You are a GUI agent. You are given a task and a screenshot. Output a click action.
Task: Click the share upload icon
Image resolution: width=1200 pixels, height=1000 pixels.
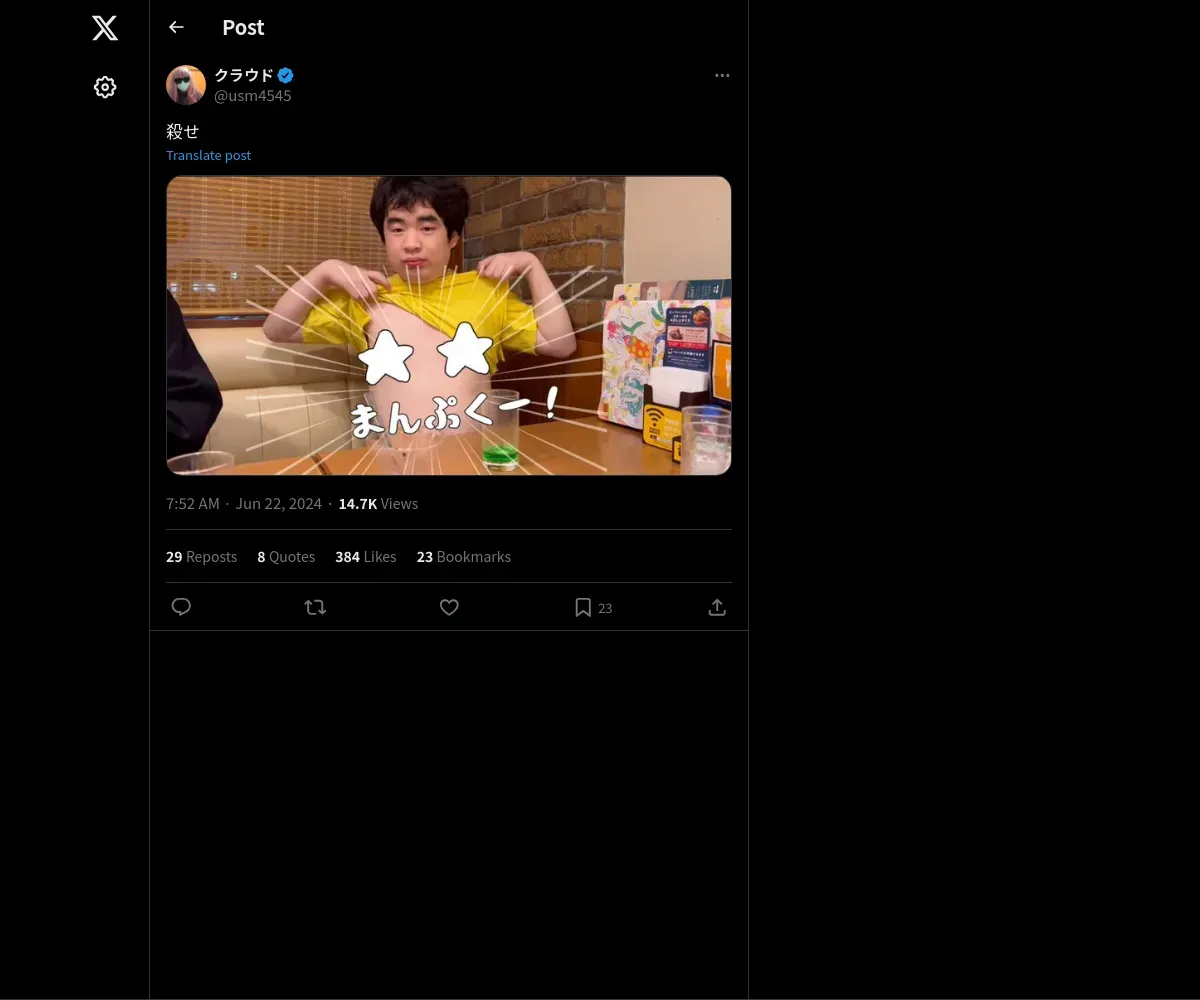[x=717, y=607]
